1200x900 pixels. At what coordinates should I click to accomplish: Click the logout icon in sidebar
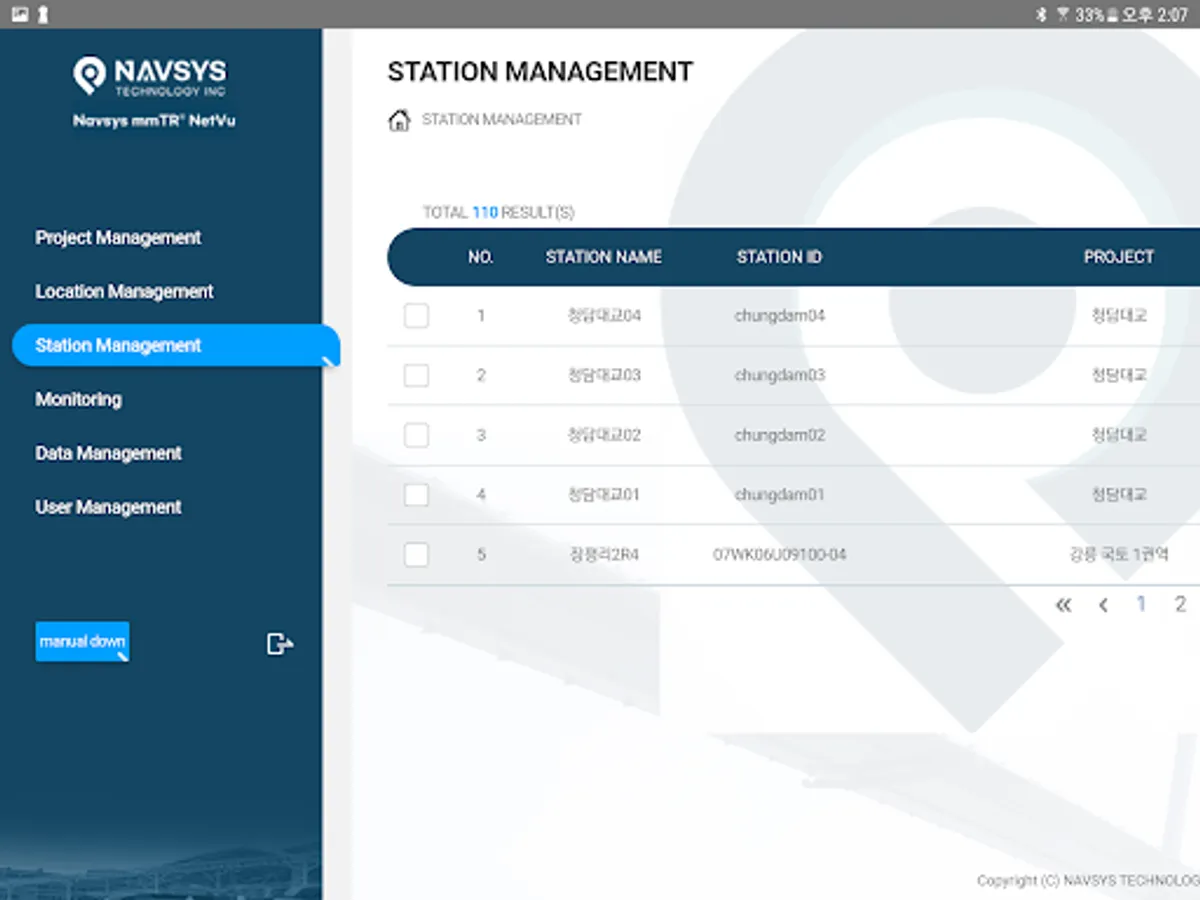click(280, 644)
